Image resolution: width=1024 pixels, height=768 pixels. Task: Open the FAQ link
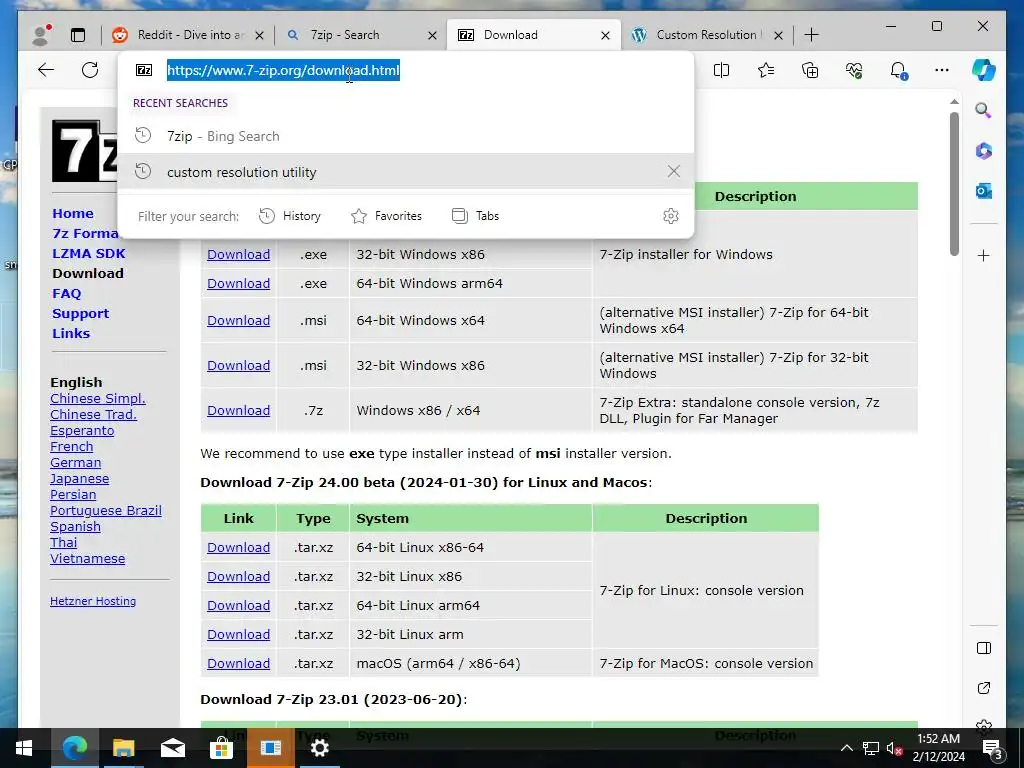click(x=67, y=293)
